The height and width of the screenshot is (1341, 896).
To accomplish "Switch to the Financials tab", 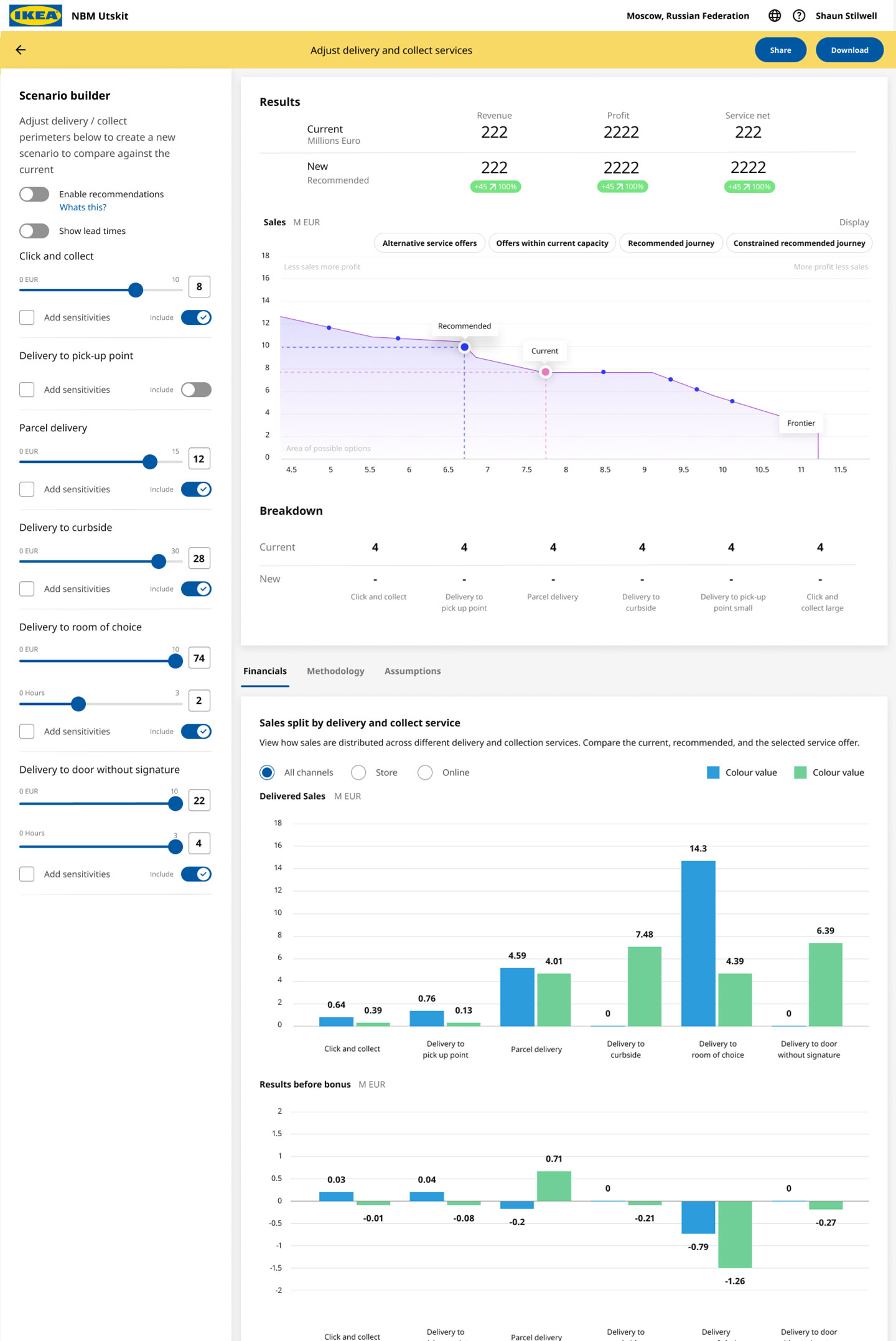I will [265, 671].
